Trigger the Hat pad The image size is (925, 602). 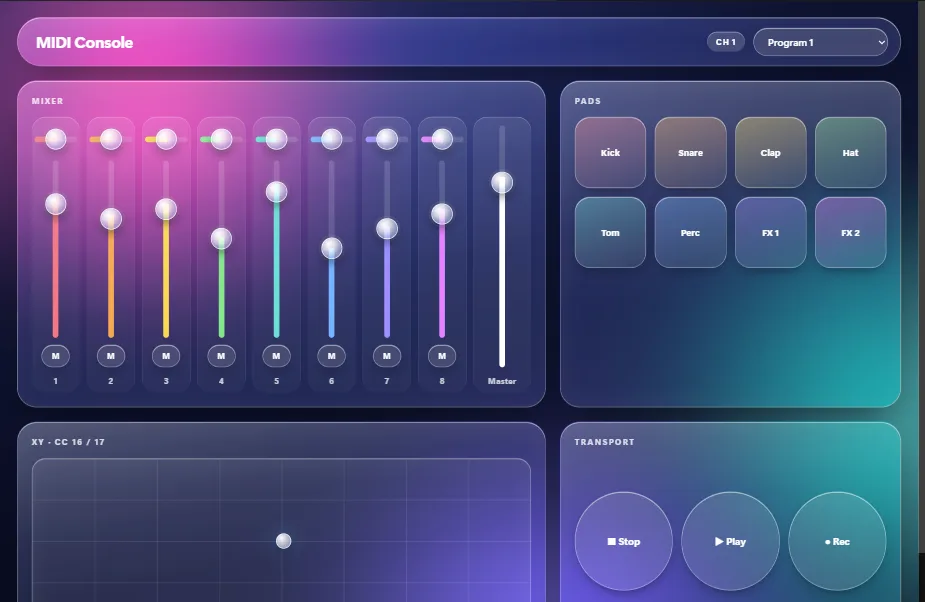[x=850, y=152]
